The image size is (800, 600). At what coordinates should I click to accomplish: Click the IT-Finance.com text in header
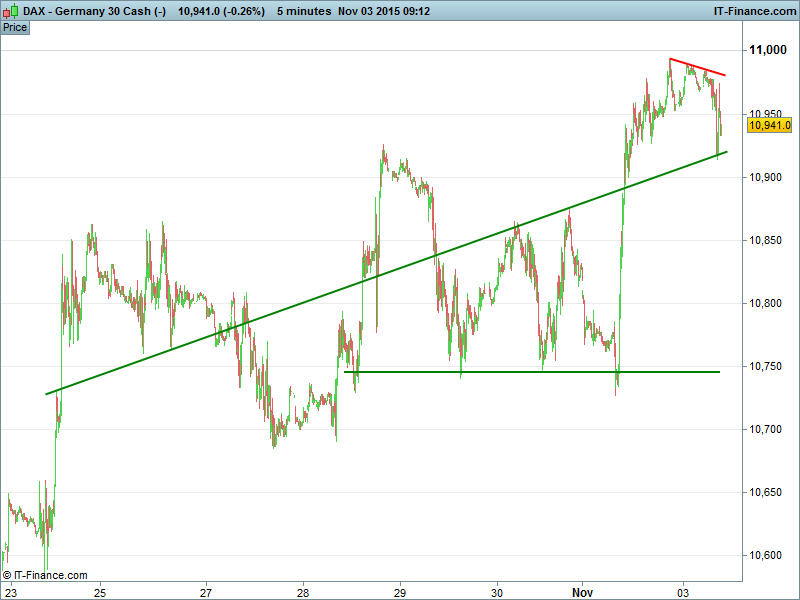(x=752, y=11)
